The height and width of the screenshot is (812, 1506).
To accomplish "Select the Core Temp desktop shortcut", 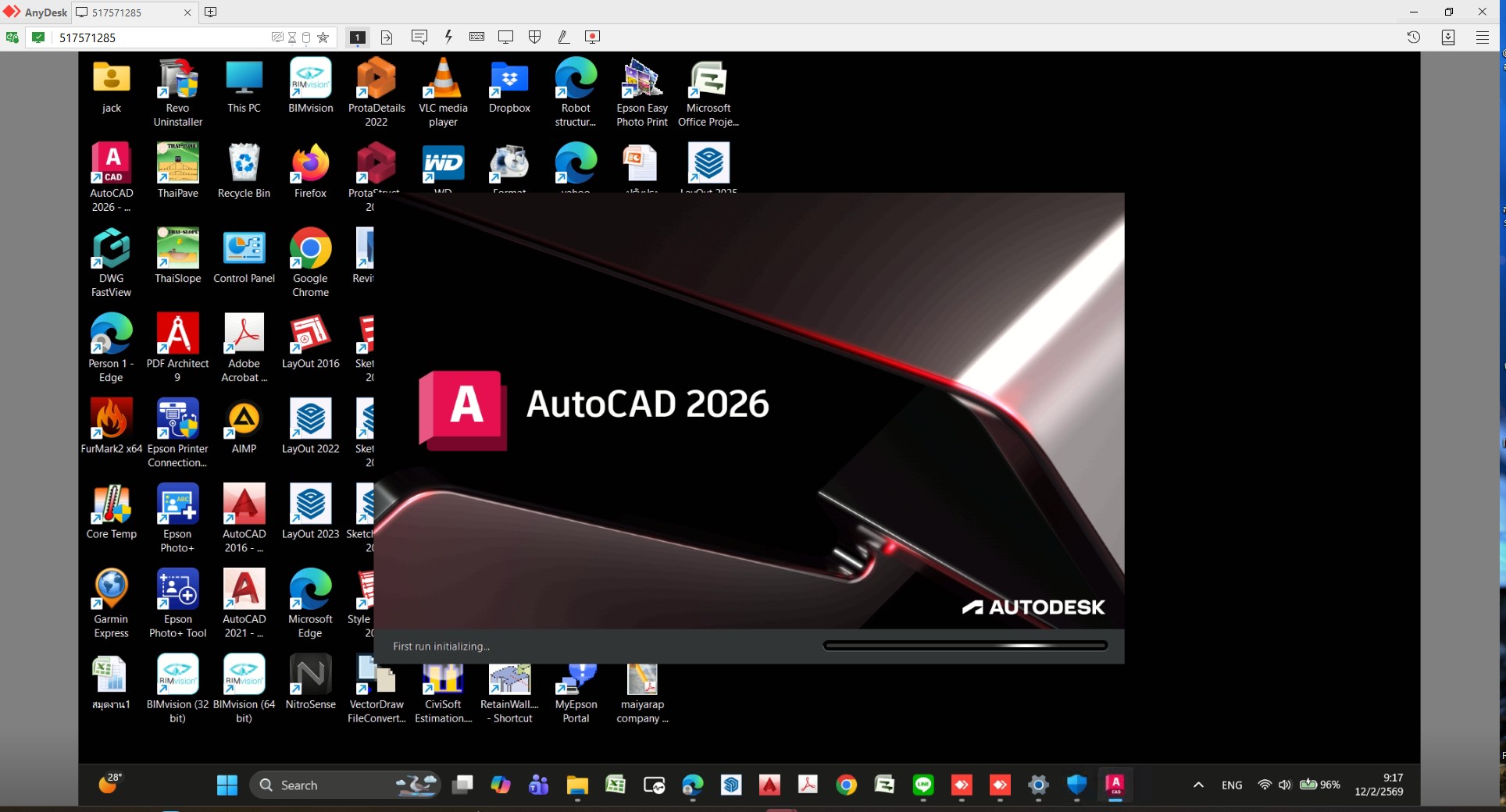I will point(112,512).
